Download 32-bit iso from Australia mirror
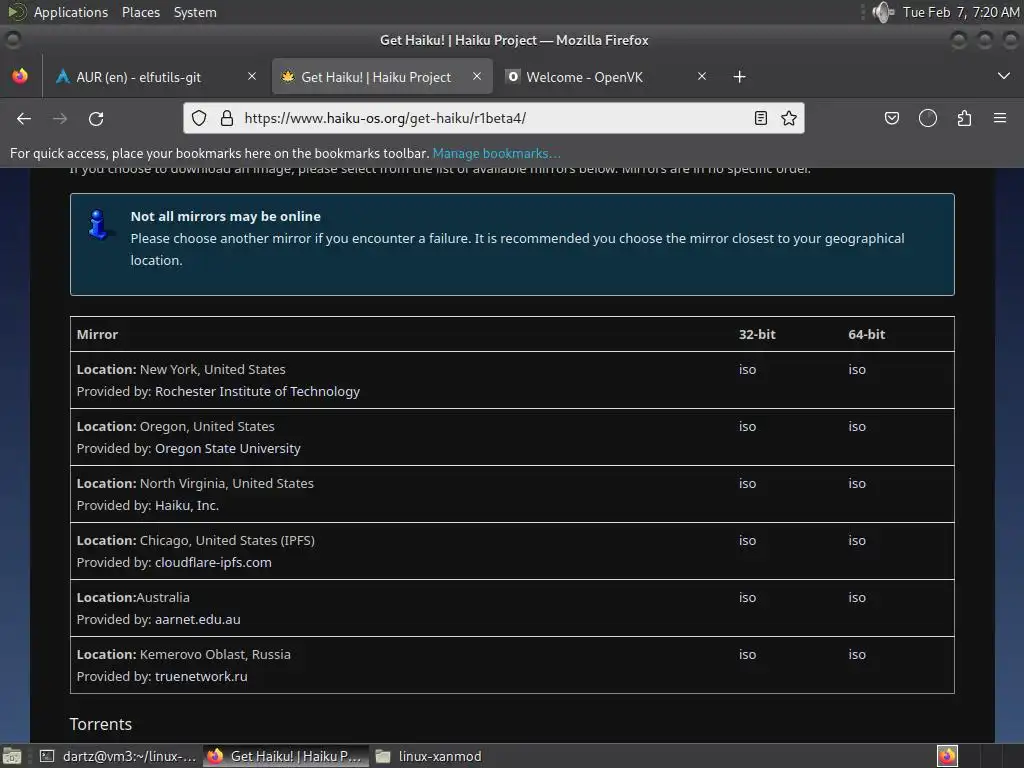The width and height of the screenshot is (1024, 768). [x=747, y=598]
